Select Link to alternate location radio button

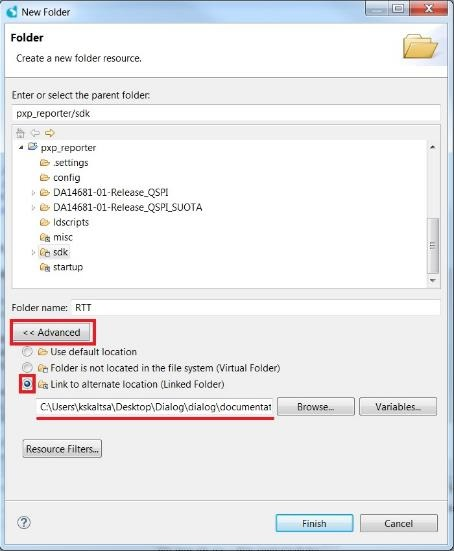(x=27, y=384)
